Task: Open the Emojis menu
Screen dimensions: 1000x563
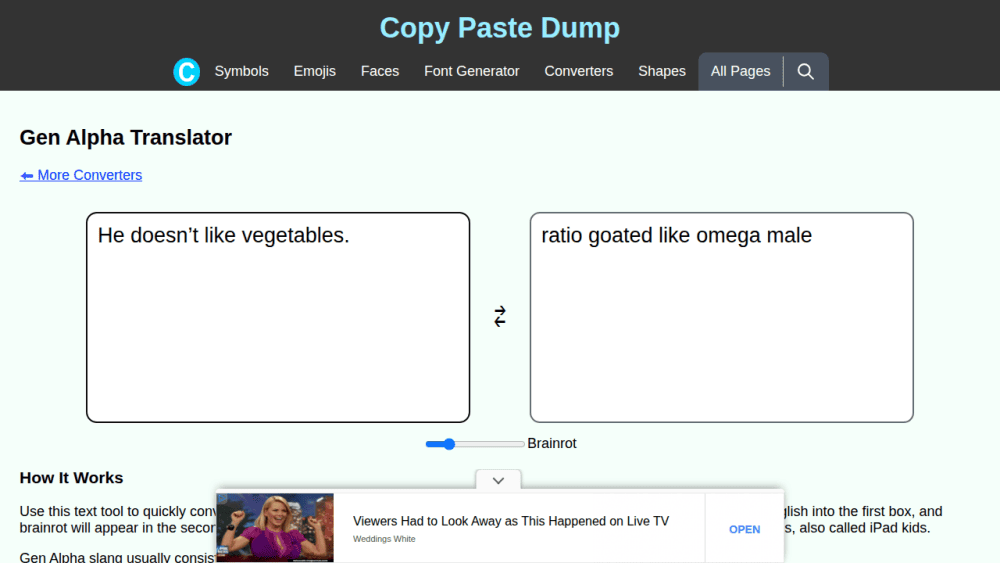Action: pyautogui.click(x=314, y=71)
